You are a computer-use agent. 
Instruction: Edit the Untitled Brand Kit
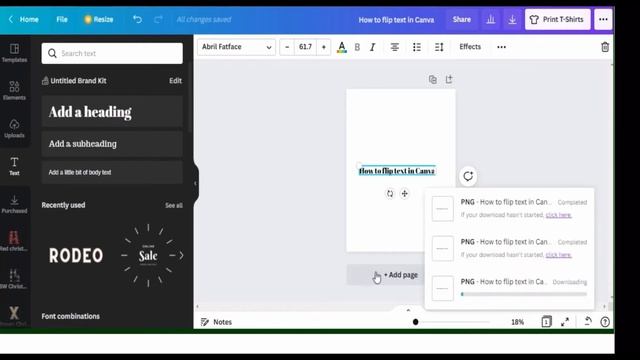click(x=176, y=81)
